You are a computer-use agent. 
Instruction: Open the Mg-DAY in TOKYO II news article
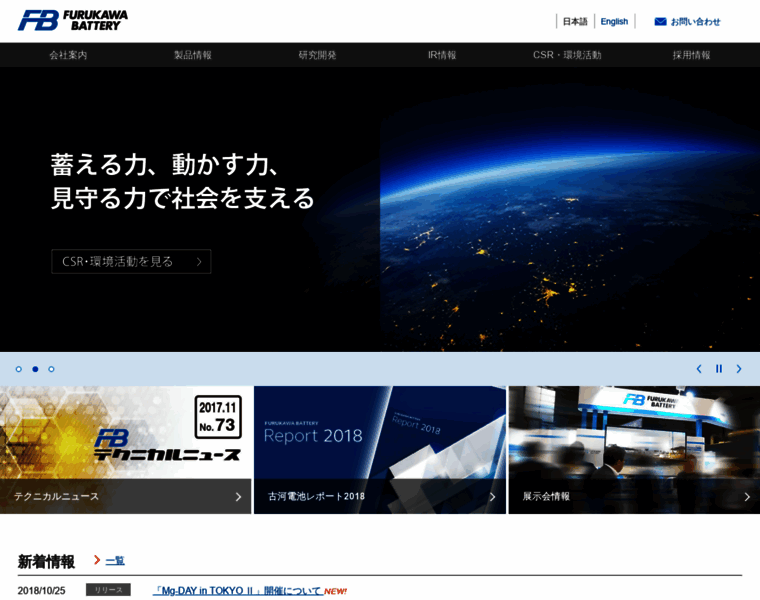point(238,591)
